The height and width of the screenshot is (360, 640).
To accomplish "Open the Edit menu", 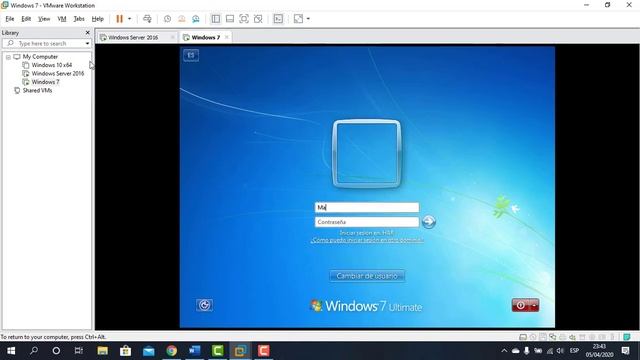I will (x=26, y=19).
